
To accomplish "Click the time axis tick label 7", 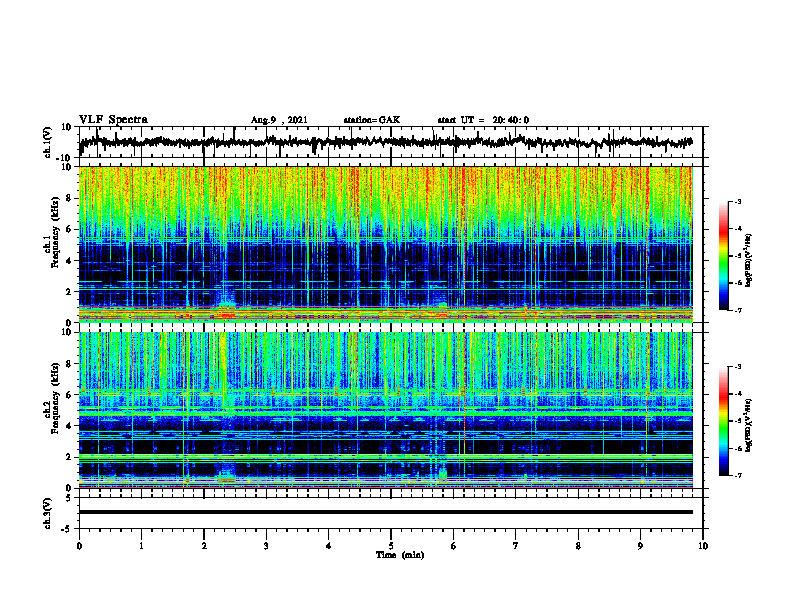I will point(516,546).
